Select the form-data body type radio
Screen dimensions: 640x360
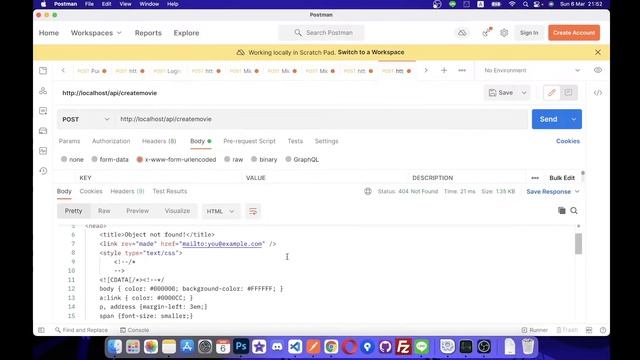pyautogui.click(x=94, y=159)
